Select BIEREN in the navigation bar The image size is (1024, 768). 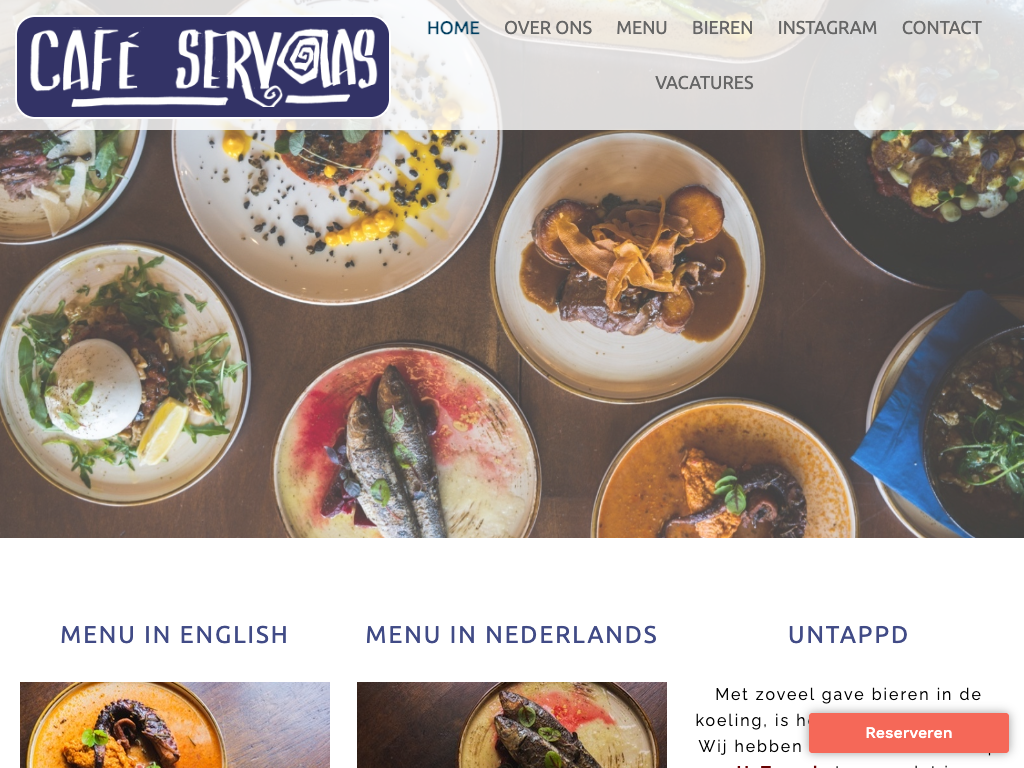coord(722,28)
